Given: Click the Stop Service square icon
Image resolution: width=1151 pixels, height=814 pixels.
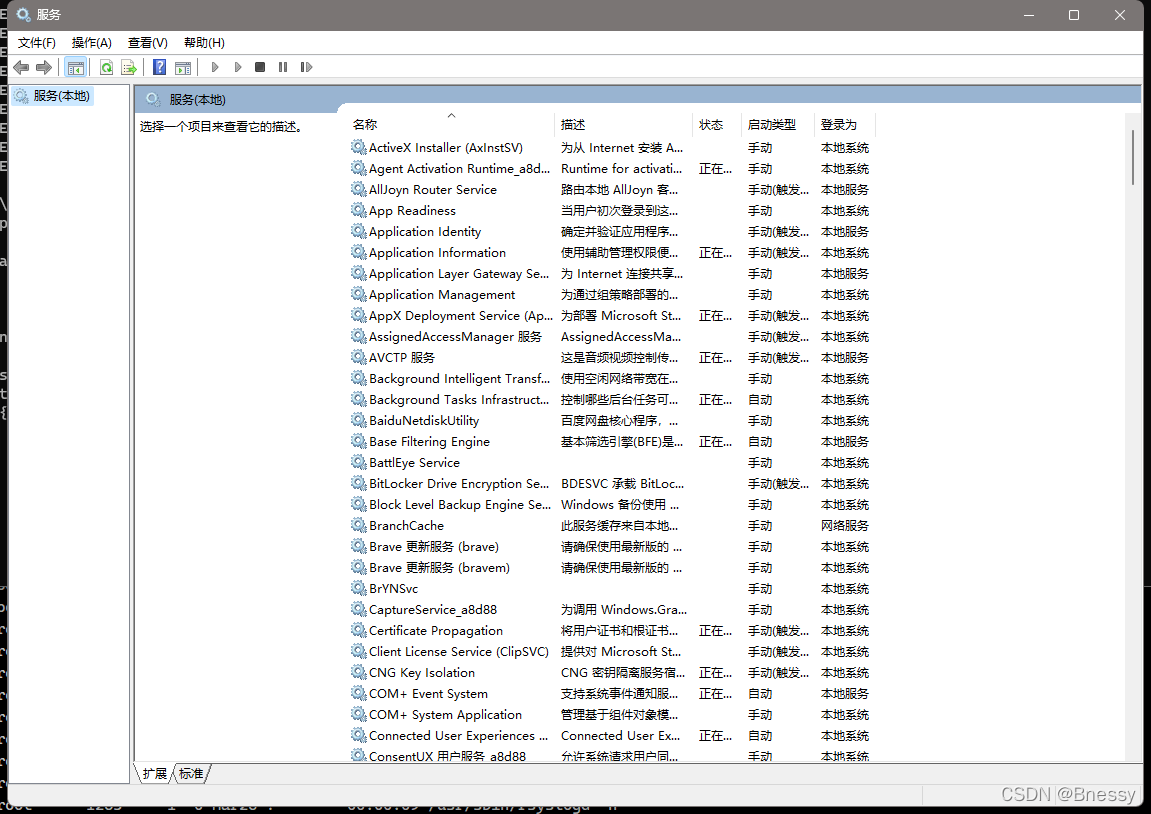Looking at the screenshot, I should (x=260, y=68).
